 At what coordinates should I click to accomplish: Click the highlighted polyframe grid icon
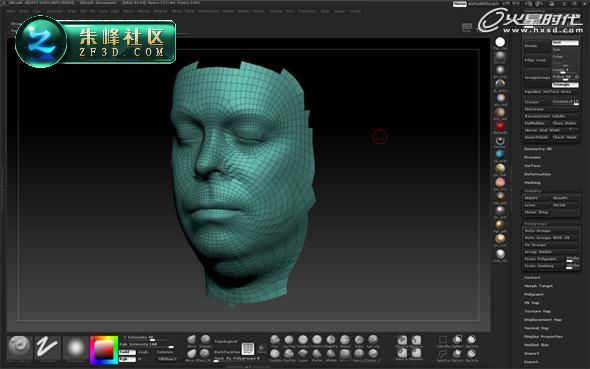[248, 349]
